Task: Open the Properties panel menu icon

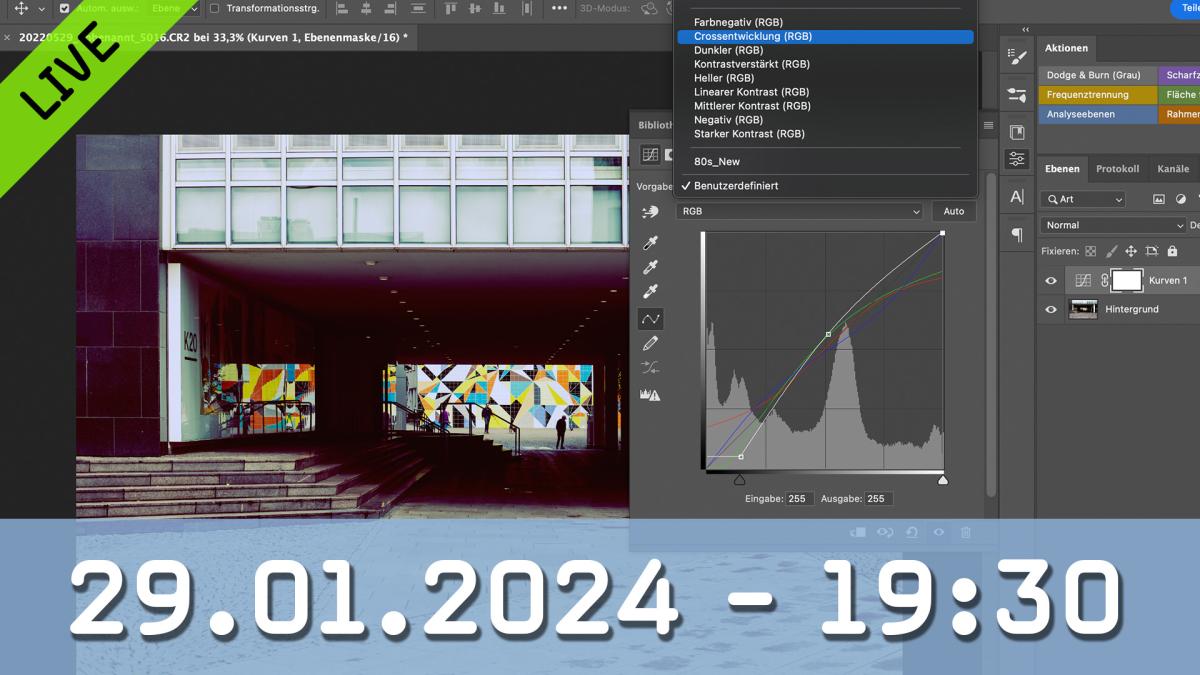Action: [988, 126]
